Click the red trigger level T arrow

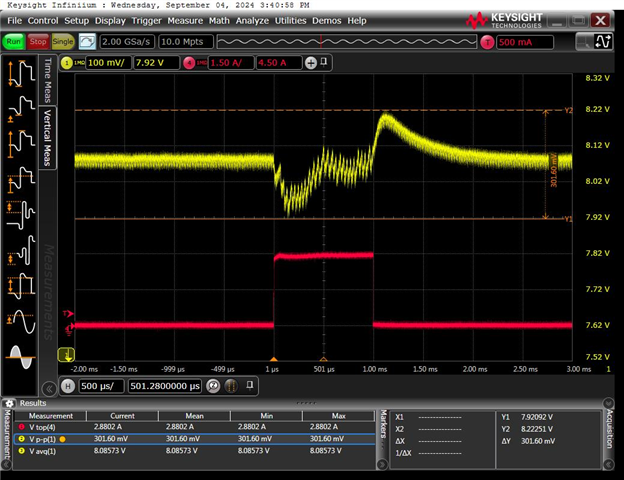[68, 314]
